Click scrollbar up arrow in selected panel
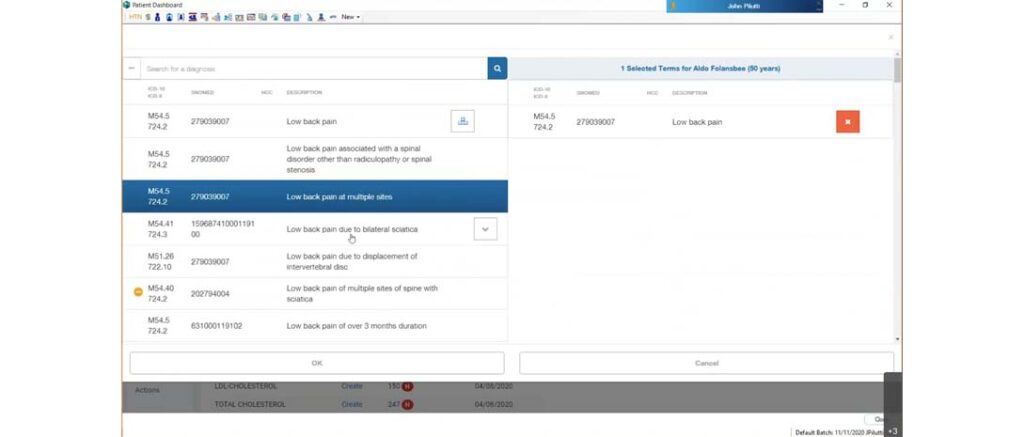 pos(897,54)
